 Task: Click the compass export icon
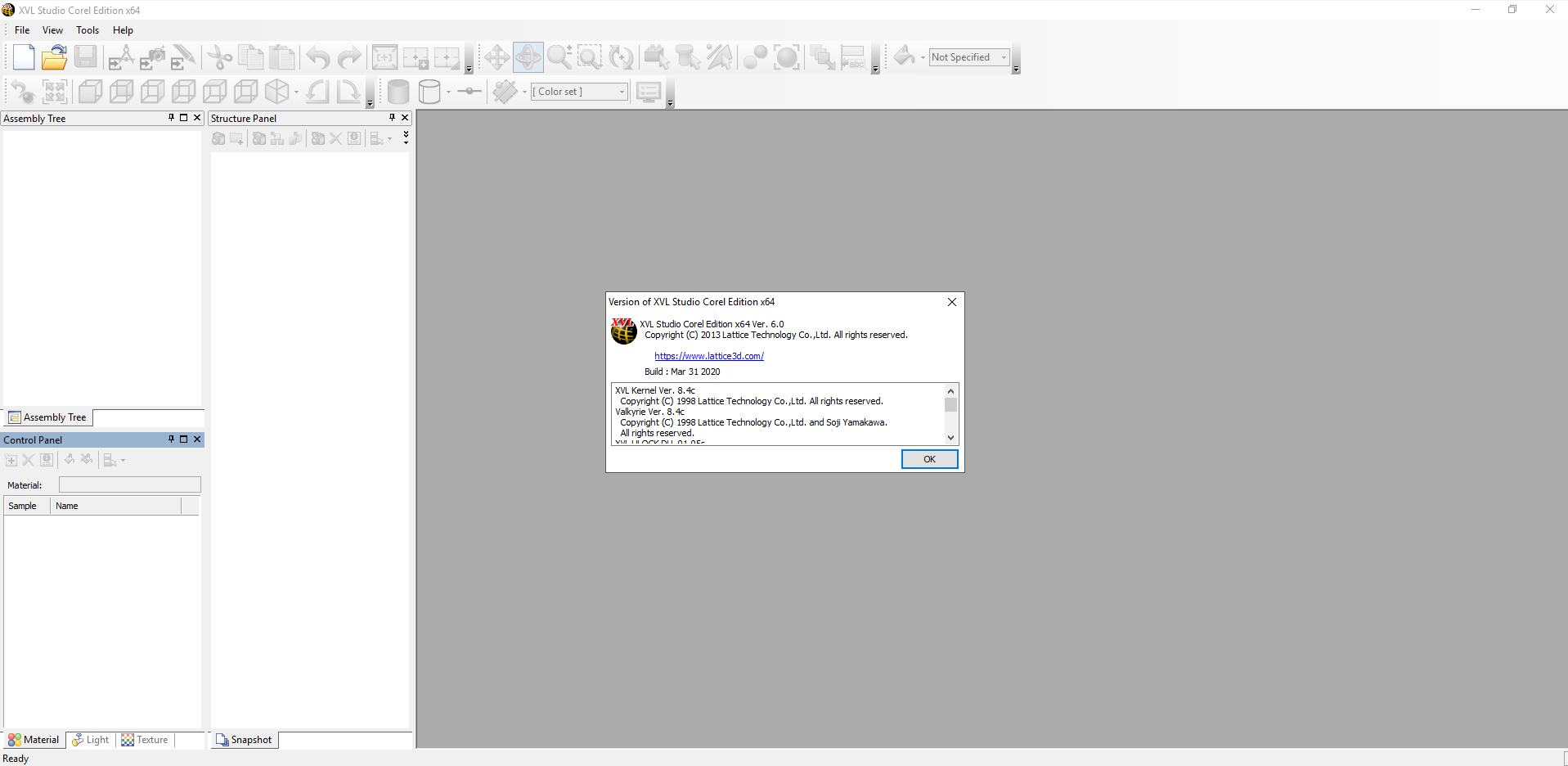point(121,57)
